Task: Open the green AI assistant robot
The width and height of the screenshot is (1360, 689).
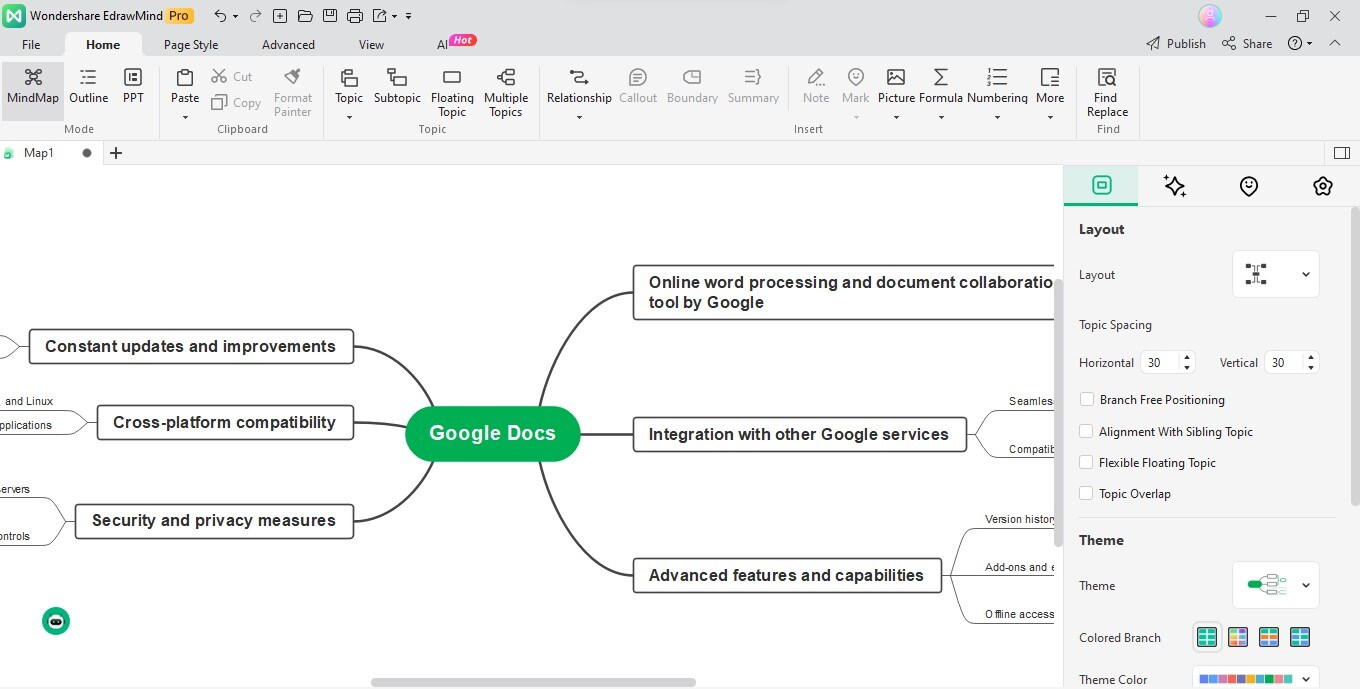Action: click(x=56, y=621)
